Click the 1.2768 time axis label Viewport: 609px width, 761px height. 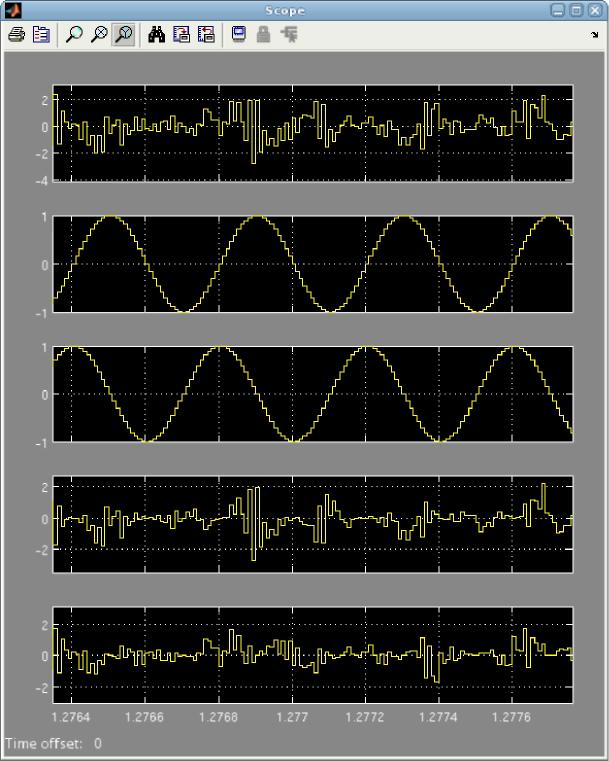click(x=218, y=717)
